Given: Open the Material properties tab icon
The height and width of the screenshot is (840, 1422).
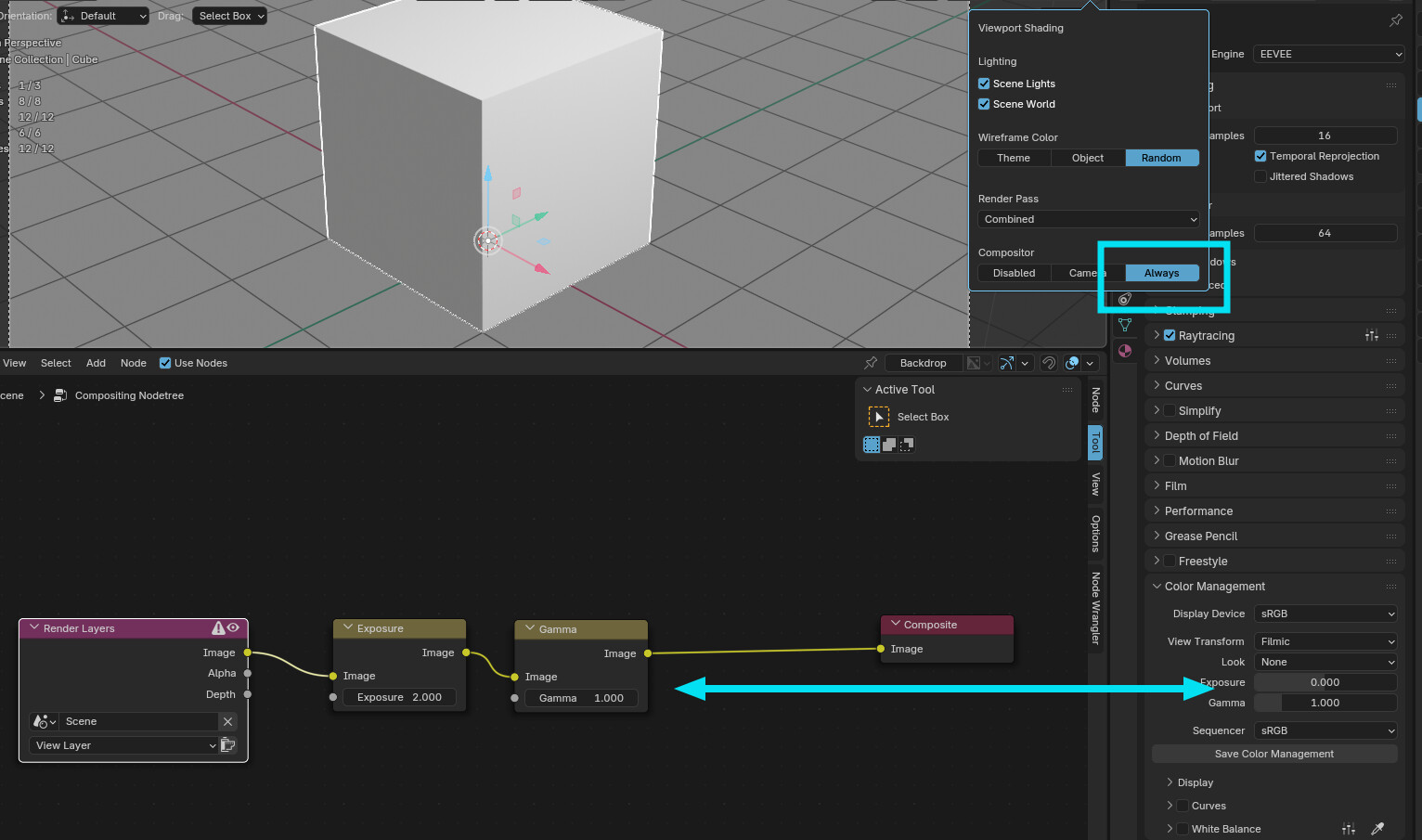Looking at the screenshot, I should 1125,351.
